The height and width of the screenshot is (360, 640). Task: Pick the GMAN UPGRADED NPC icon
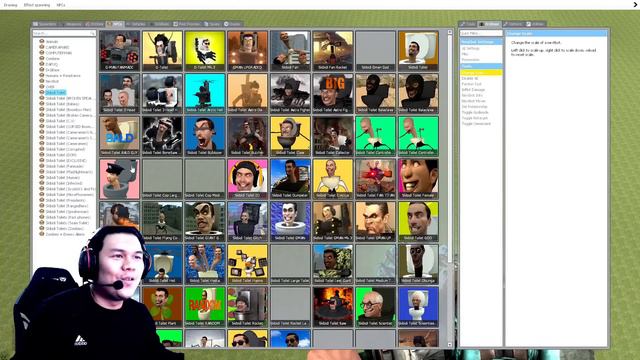247,51
